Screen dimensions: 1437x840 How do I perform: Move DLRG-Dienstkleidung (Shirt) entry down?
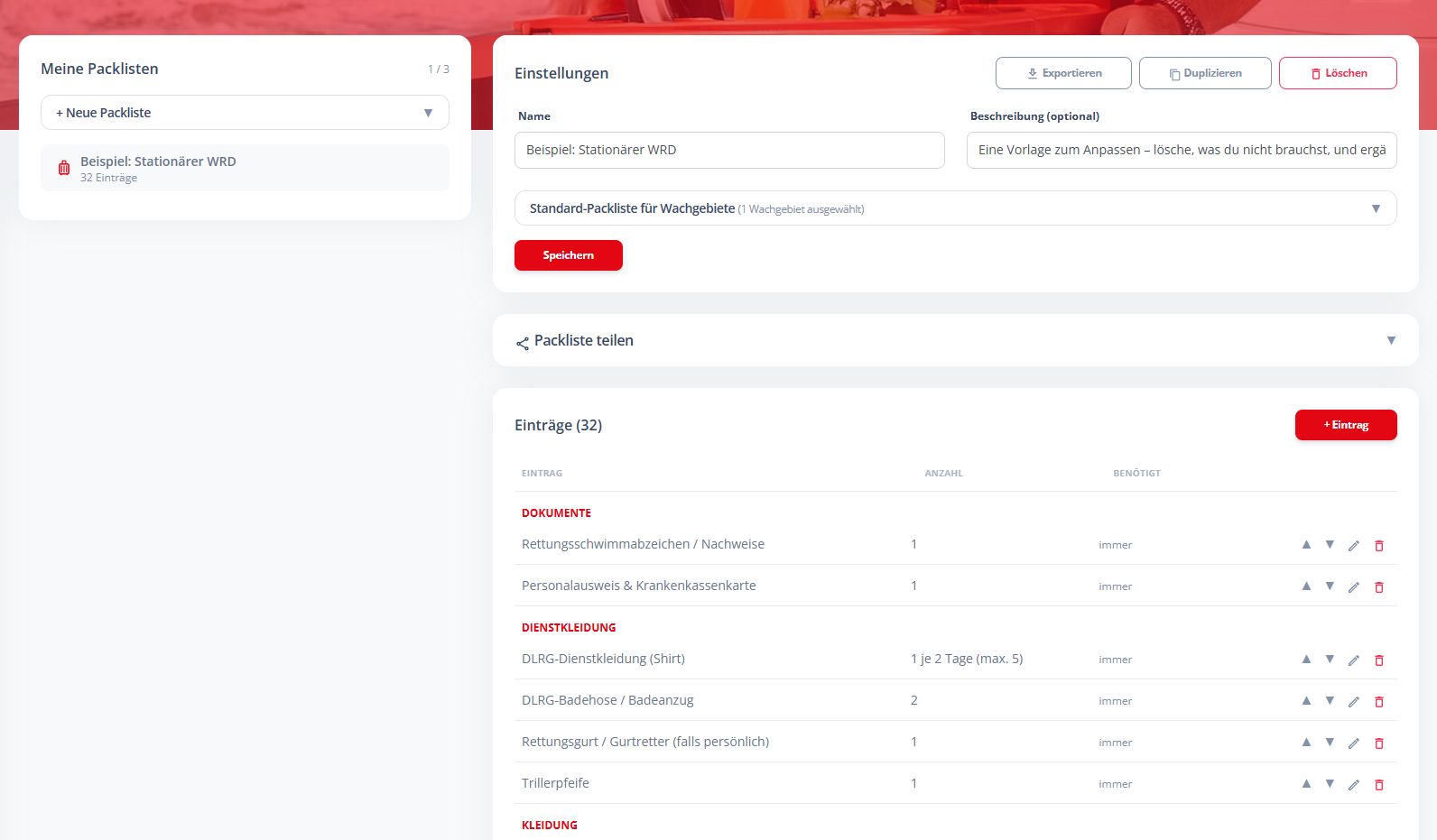(1330, 660)
